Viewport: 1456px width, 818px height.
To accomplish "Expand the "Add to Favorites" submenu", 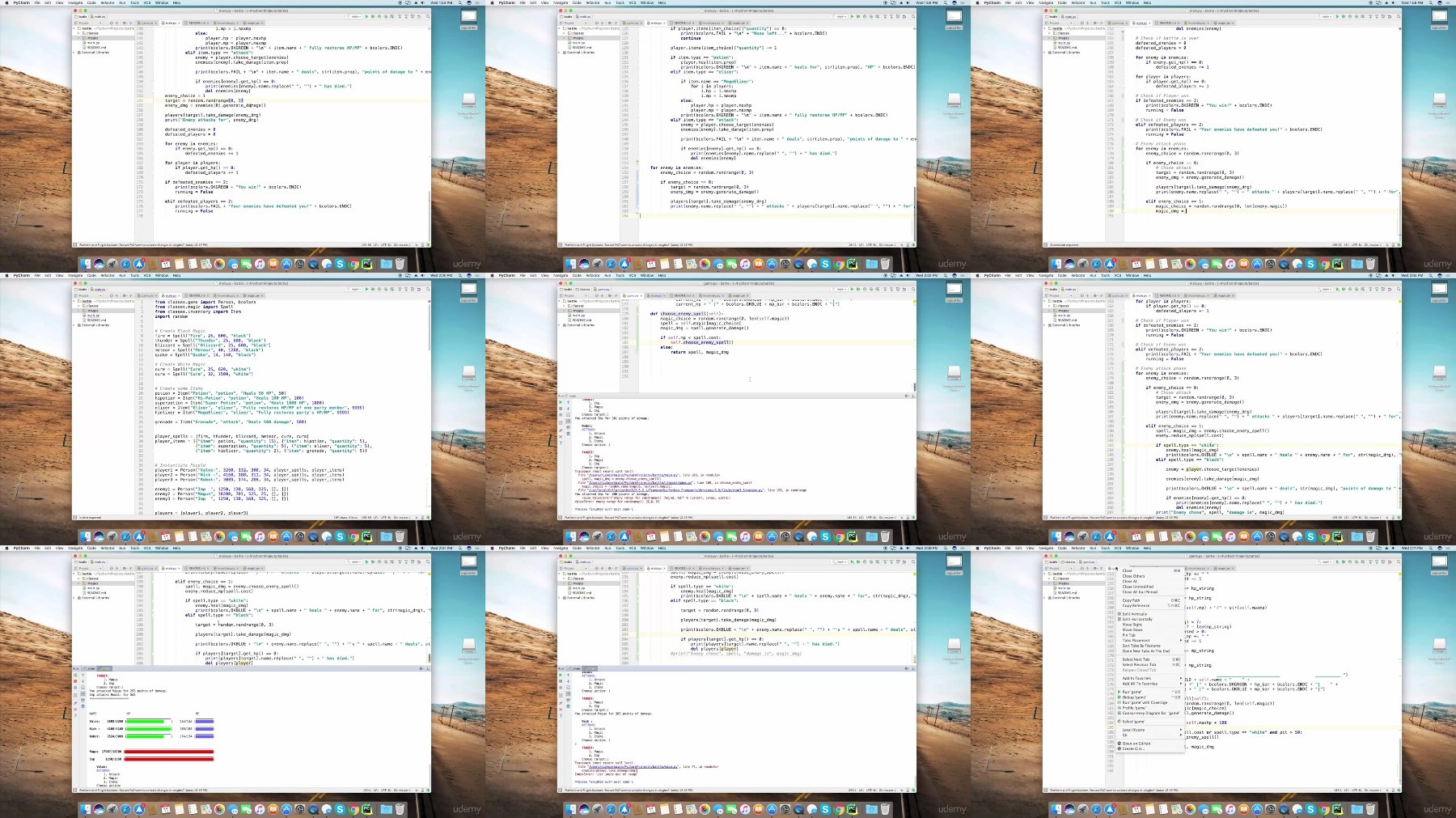I will click(1150, 678).
